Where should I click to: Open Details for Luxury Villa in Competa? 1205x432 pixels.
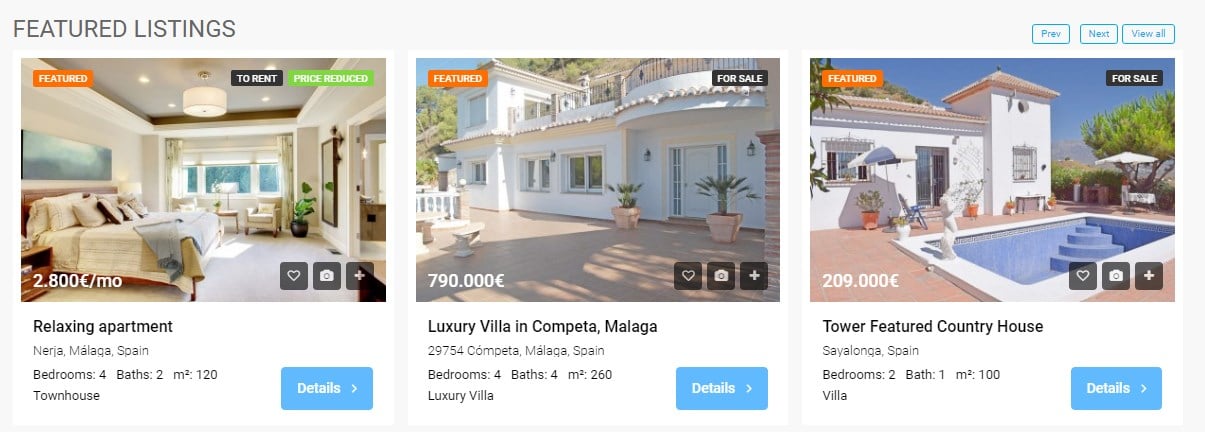point(722,388)
